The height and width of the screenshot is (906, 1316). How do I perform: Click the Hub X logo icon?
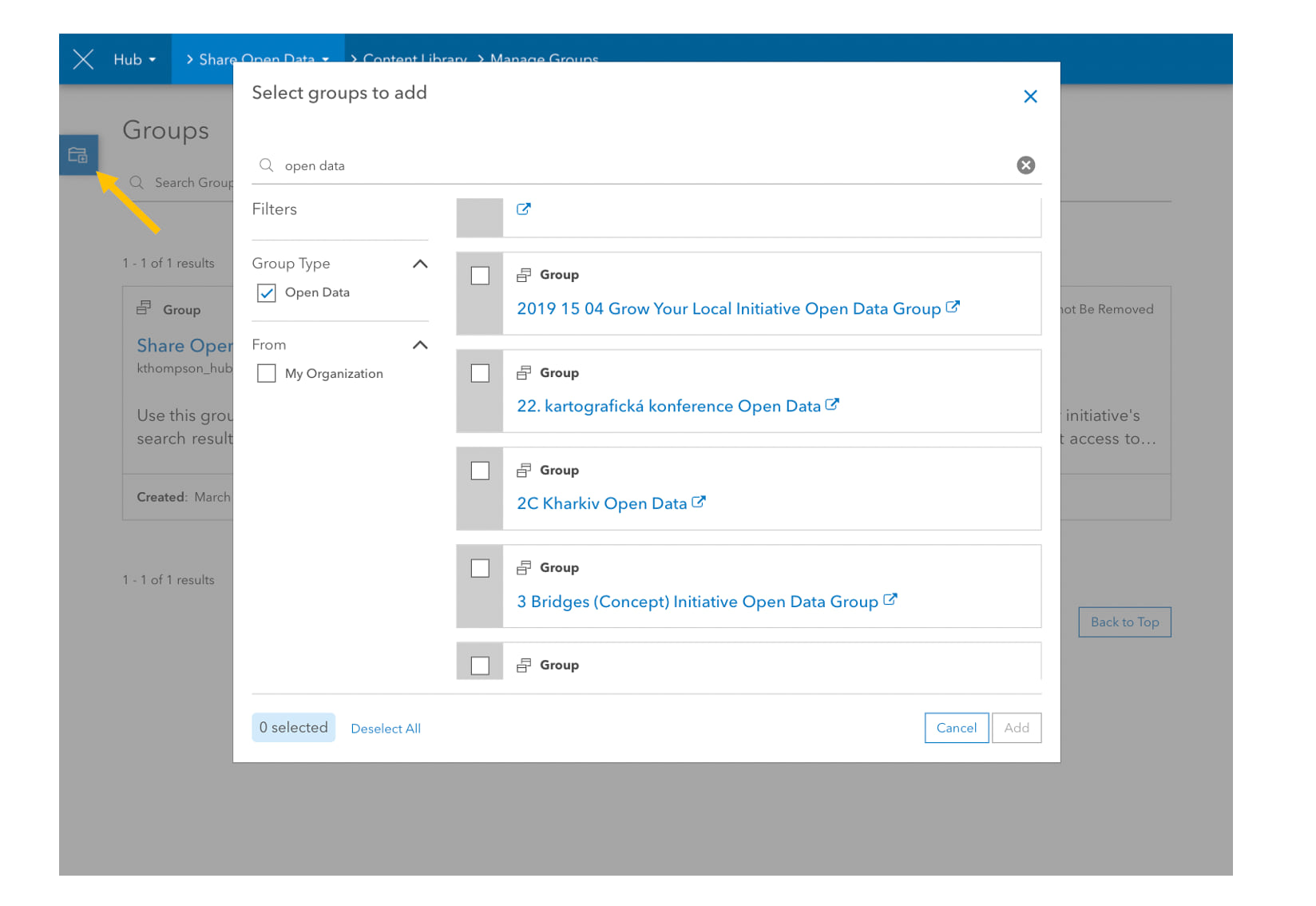click(84, 59)
